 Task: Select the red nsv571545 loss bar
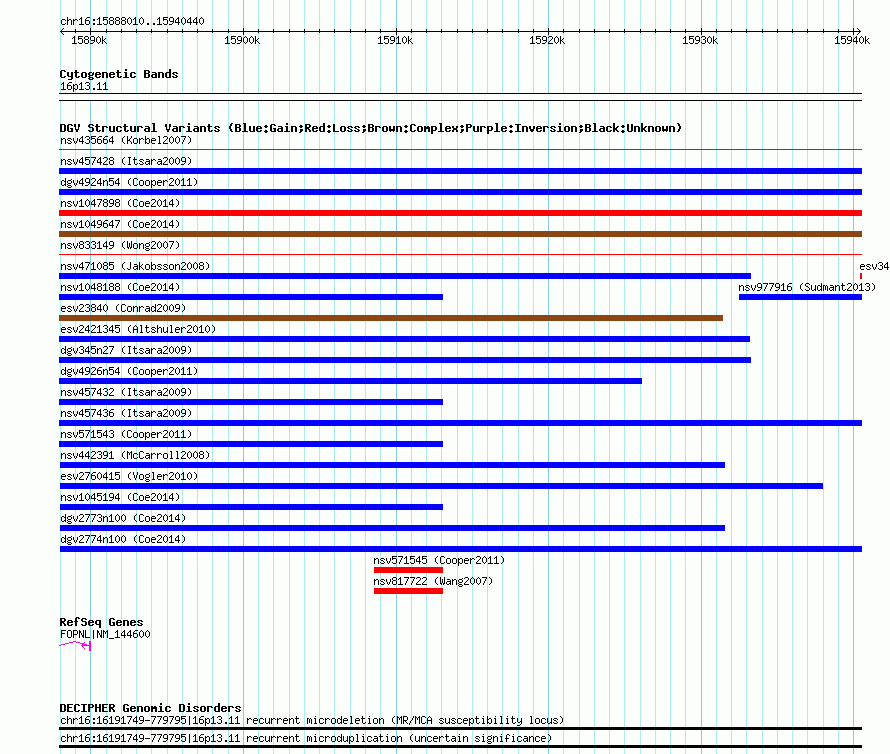408,570
